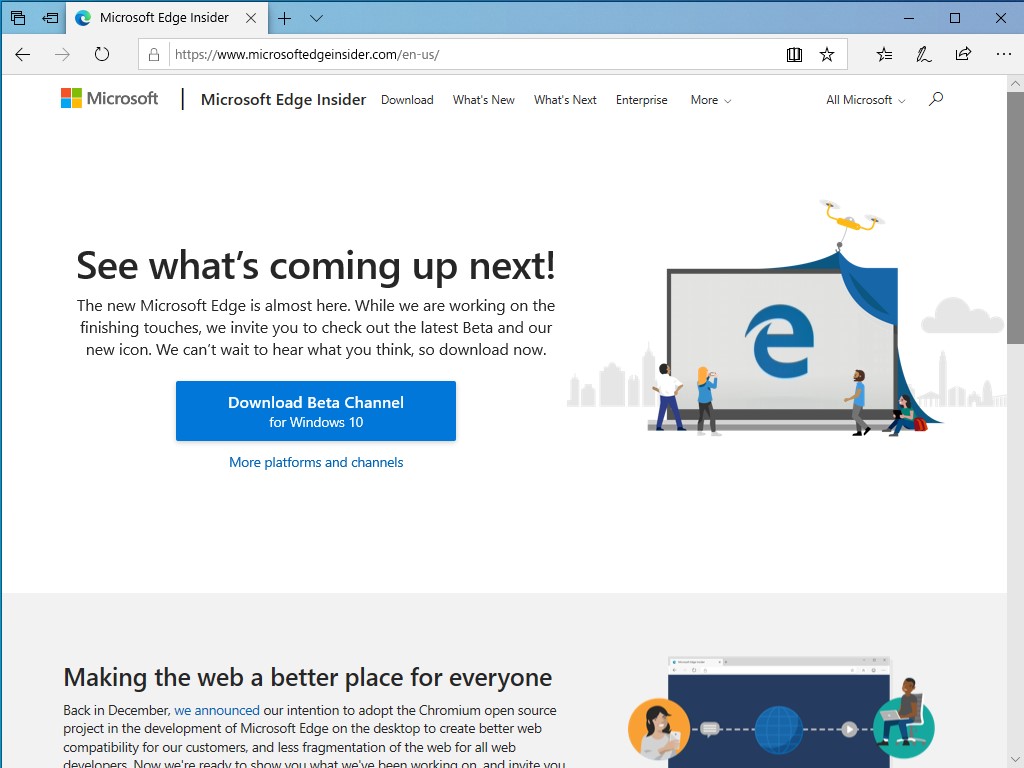Open Reading view for this page
The height and width of the screenshot is (768, 1024).
pyautogui.click(x=794, y=55)
